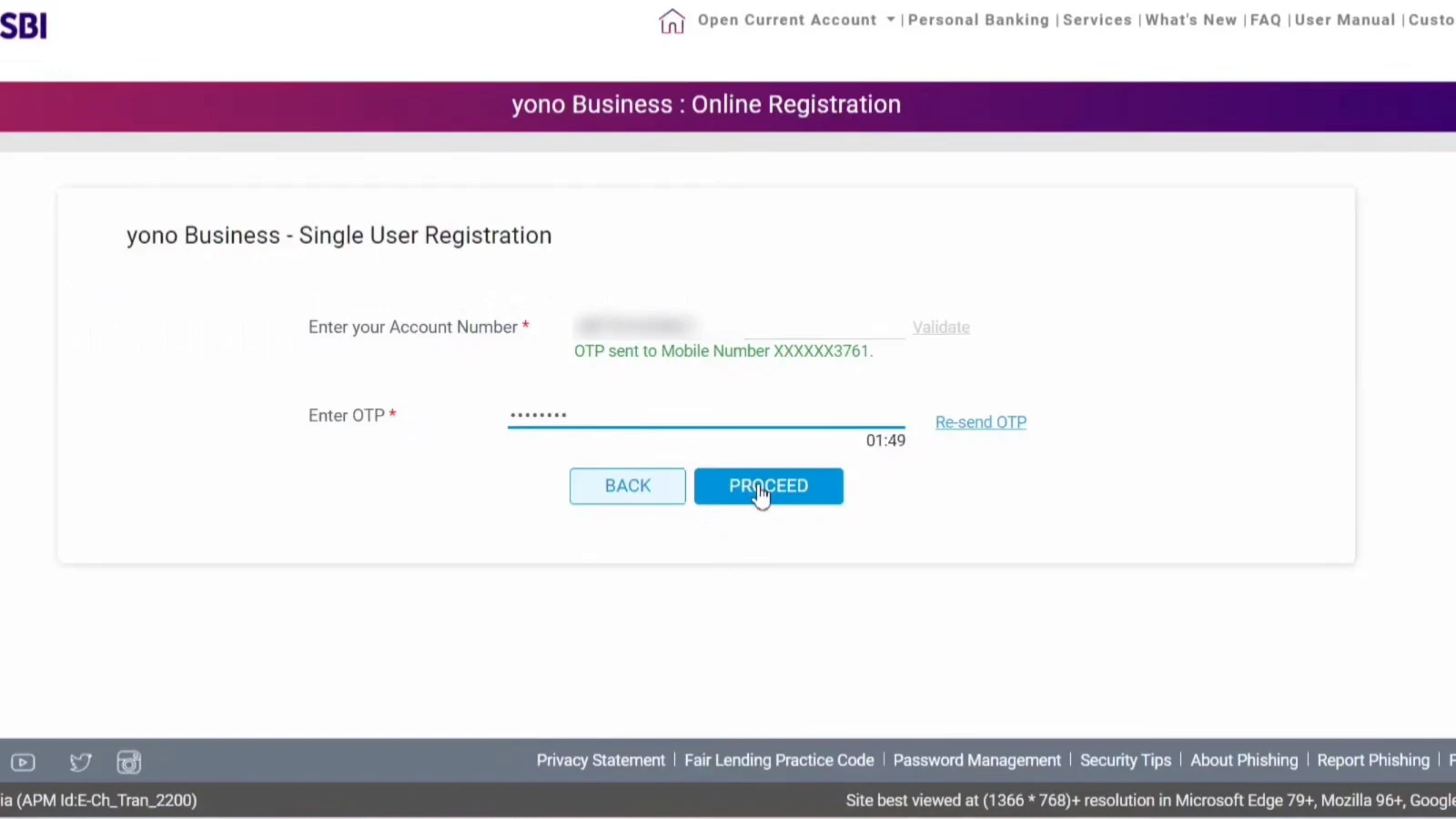Open SBI YouTube channel icon in footer
1456x819 pixels.
(x=23, y=763)
